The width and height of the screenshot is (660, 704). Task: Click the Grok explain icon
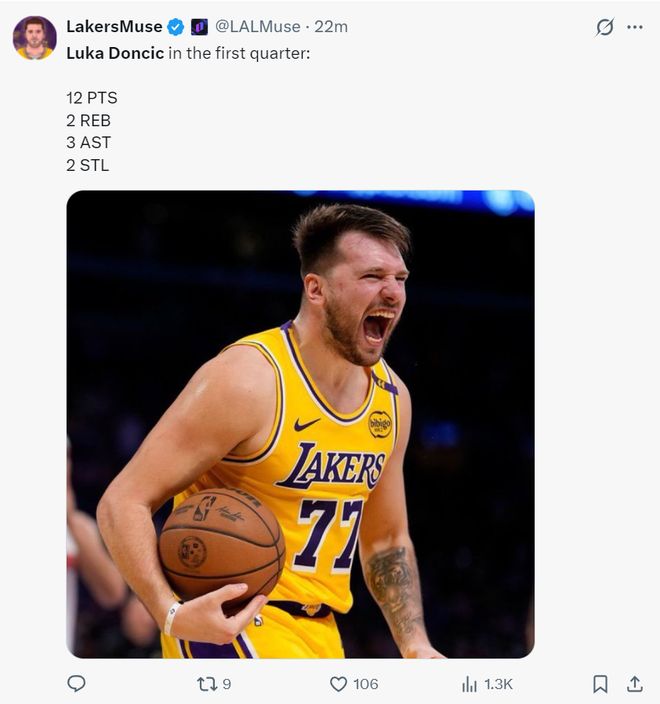[x=604, y=27]
